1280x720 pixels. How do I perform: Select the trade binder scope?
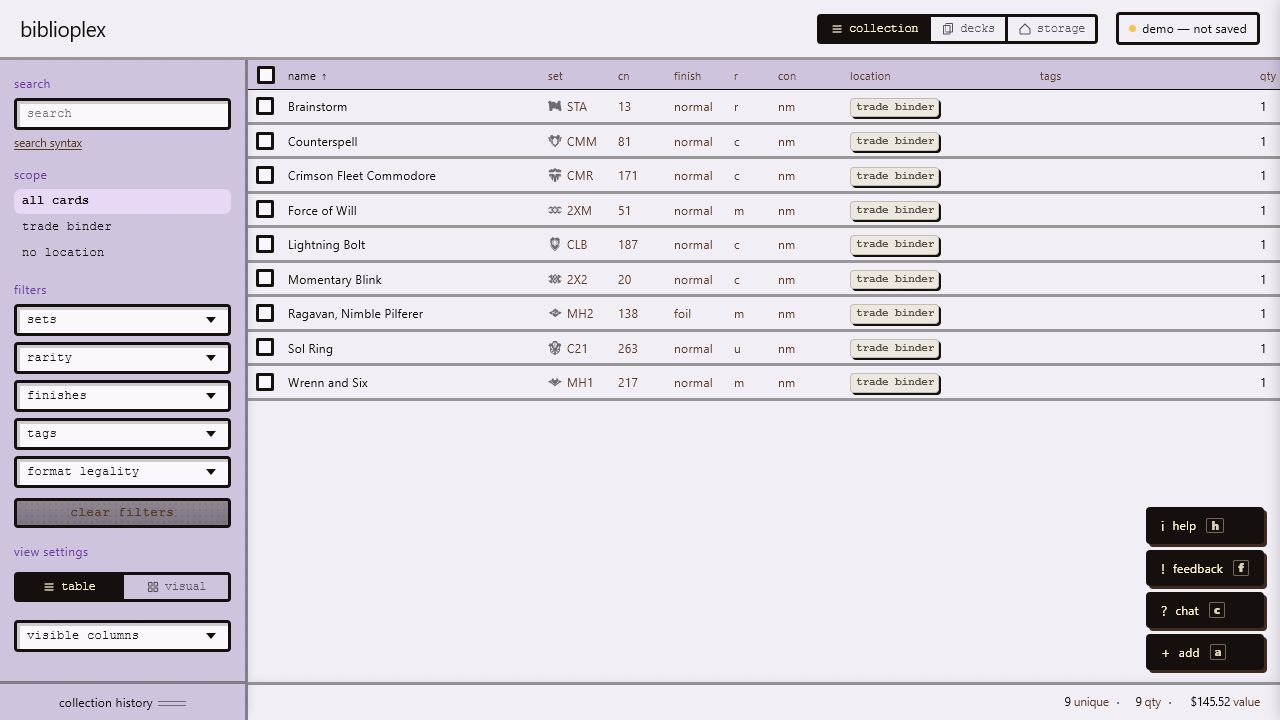pyautogui.click(x=122, y=227)
